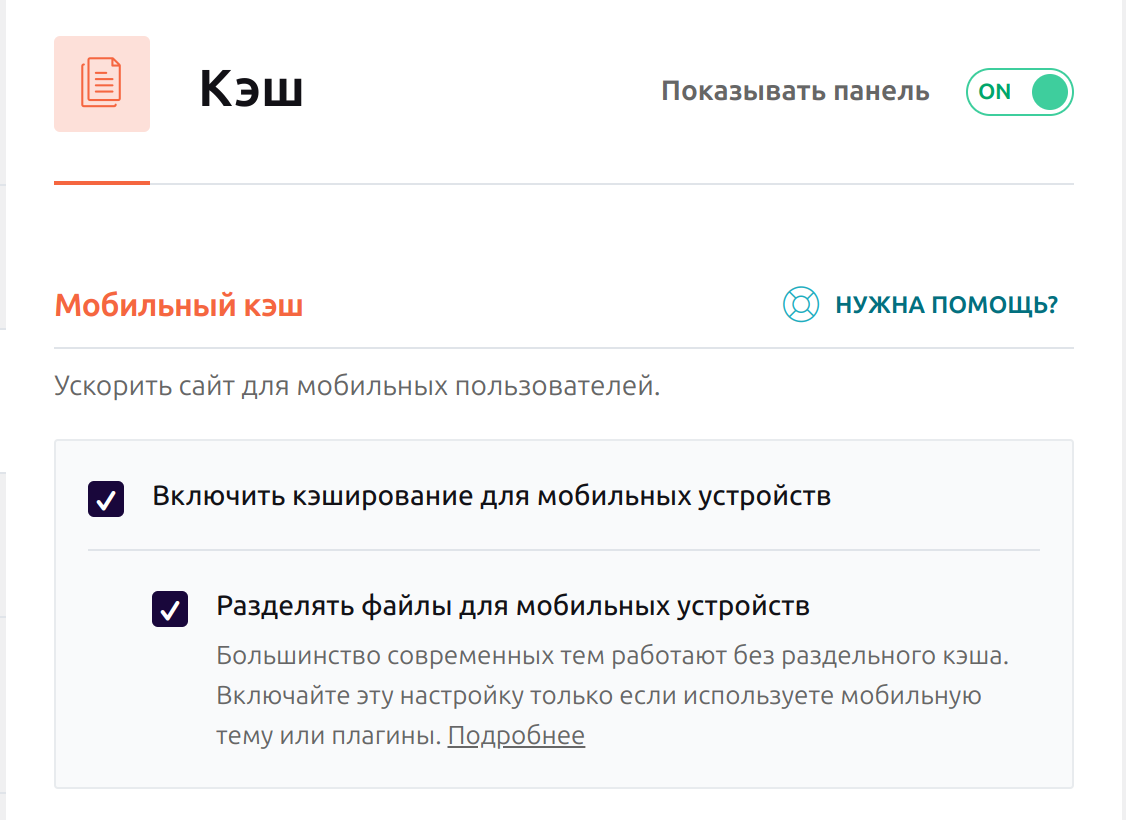Click the empty area right of the Подробнее link
This screenshot has width=1126, height=820.
[x=800, y=737]
